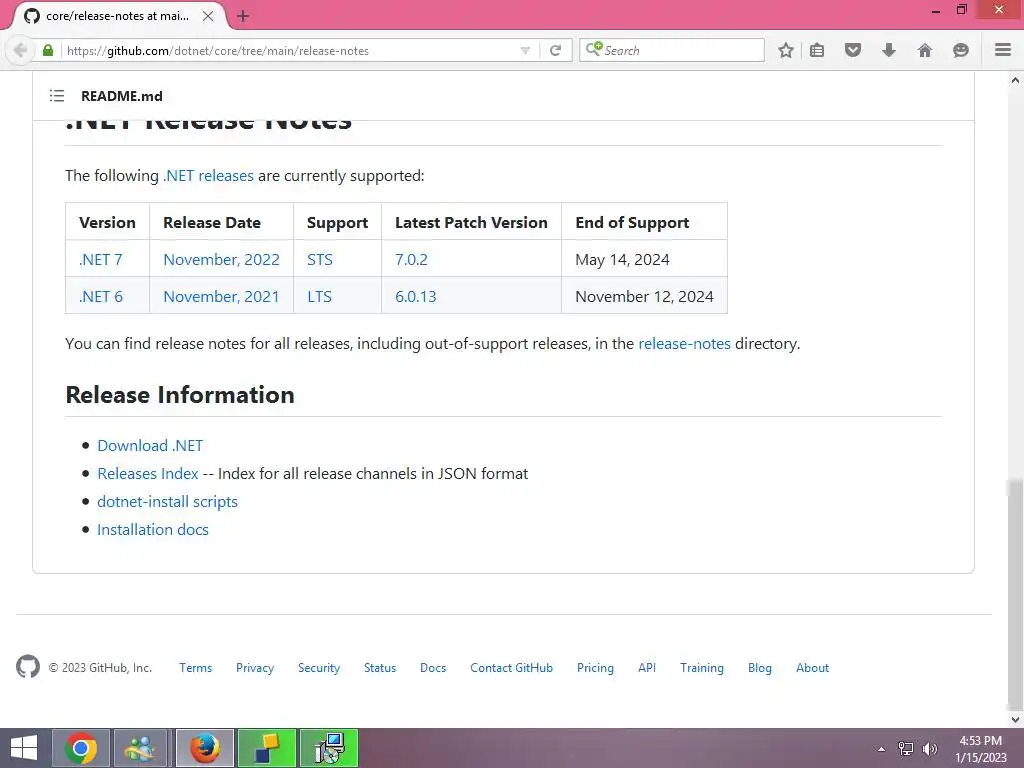Click the scrollbar up arrow
The image size is (1024, 768).
(x=1015, y=80)
